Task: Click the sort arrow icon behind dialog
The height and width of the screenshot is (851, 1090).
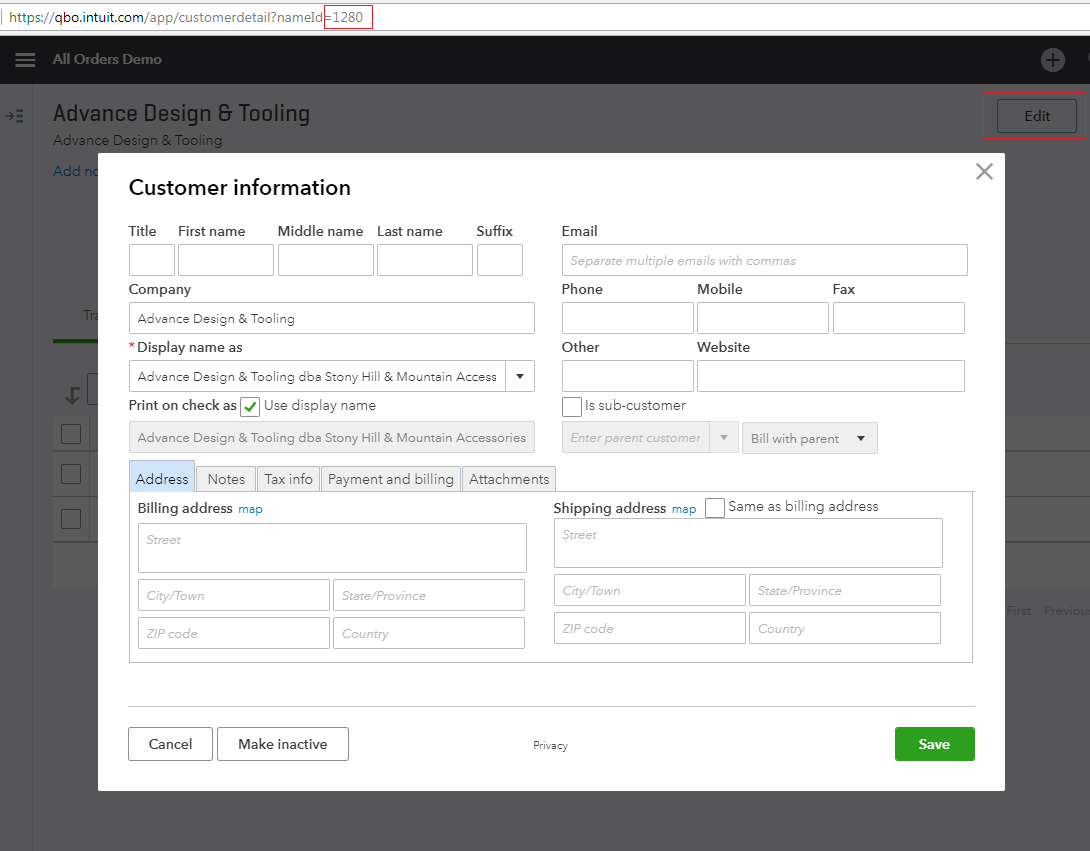Action: tap(72, 395)
